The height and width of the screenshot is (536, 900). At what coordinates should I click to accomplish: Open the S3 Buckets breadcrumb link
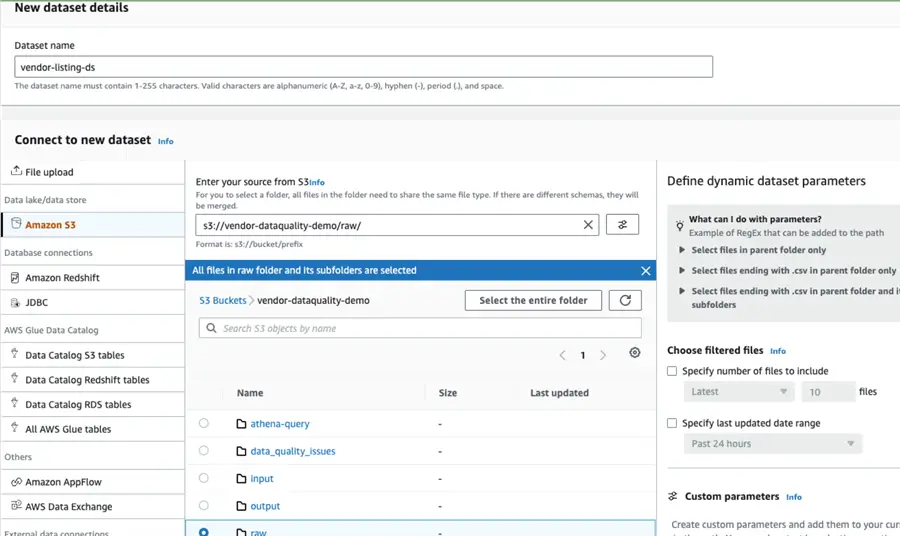[x=223, y=300]
